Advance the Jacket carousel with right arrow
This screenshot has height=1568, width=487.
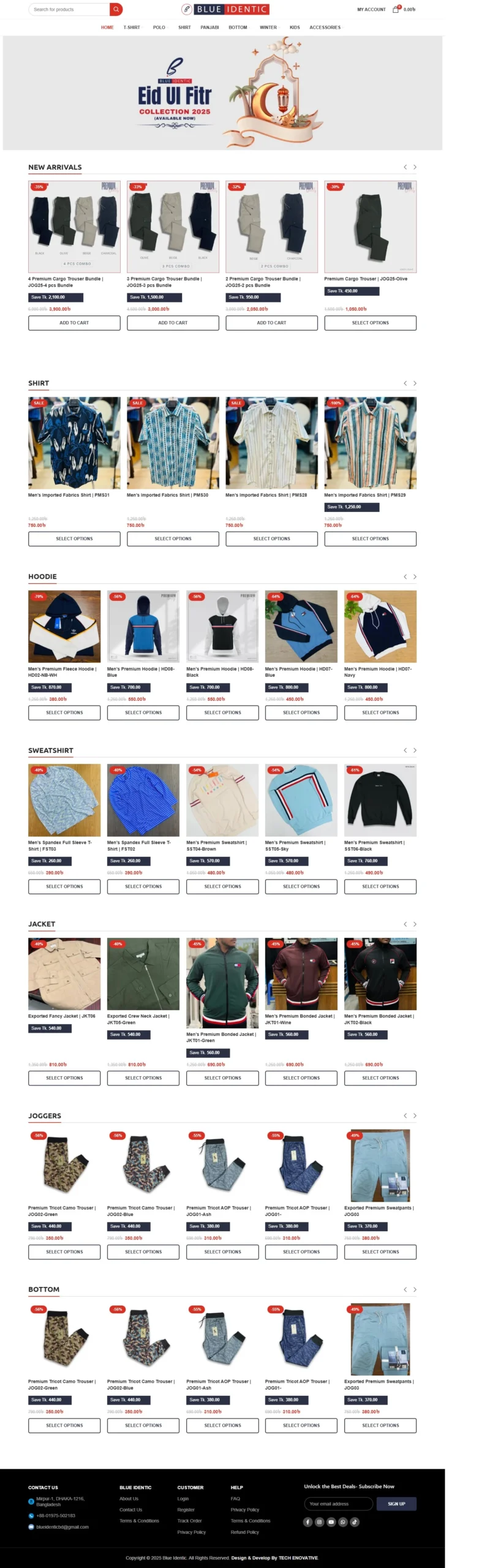click(415, 924)
